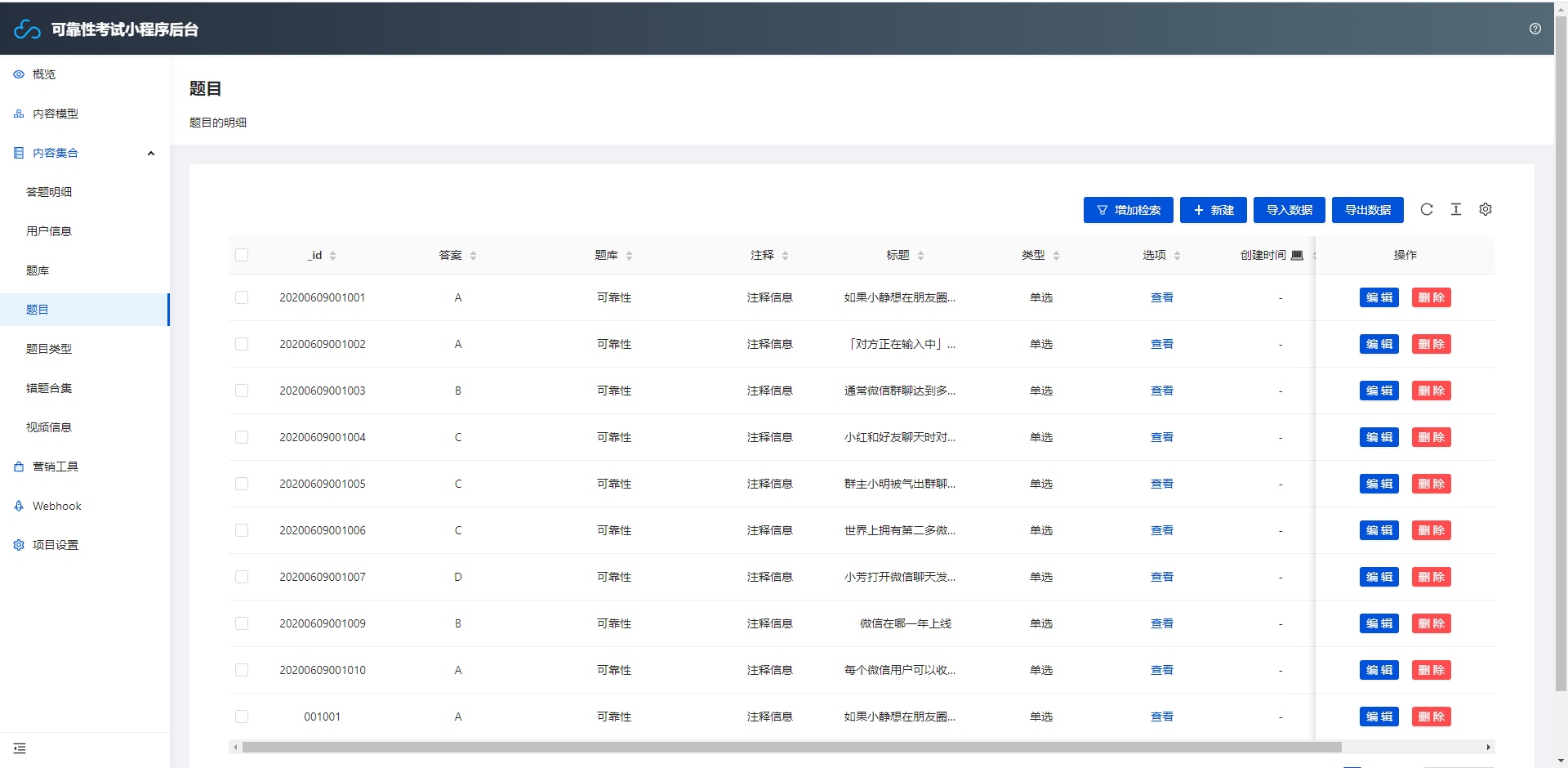
Task: Click plus icon on 新建 button
Action: tap(1199, 210)
